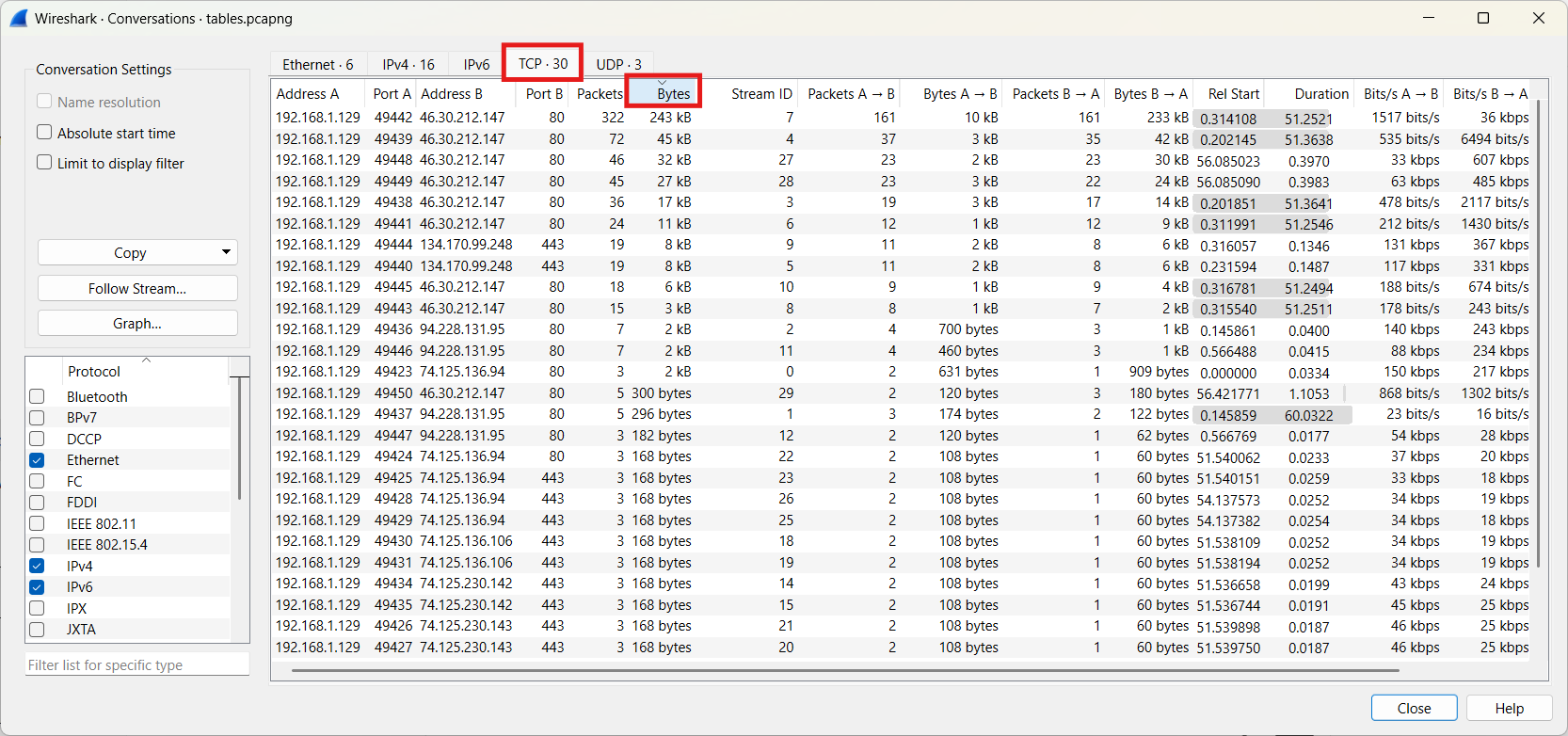This screenshot has height=736, width=1568.
Task: Tick the Bluetooth protocol checkbox
Action: tap(37, 396)
